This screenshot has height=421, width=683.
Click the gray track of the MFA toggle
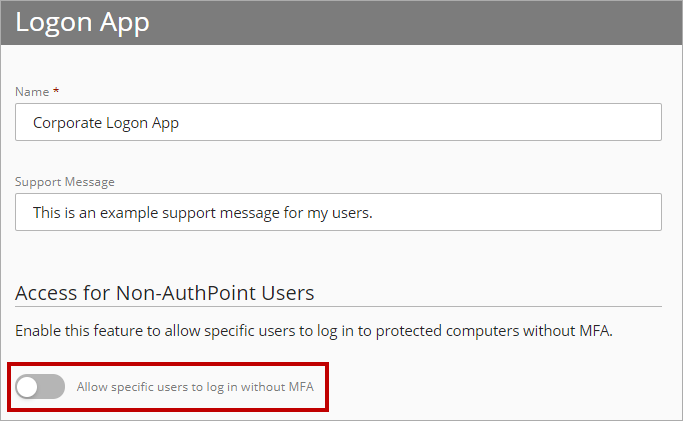52,386
